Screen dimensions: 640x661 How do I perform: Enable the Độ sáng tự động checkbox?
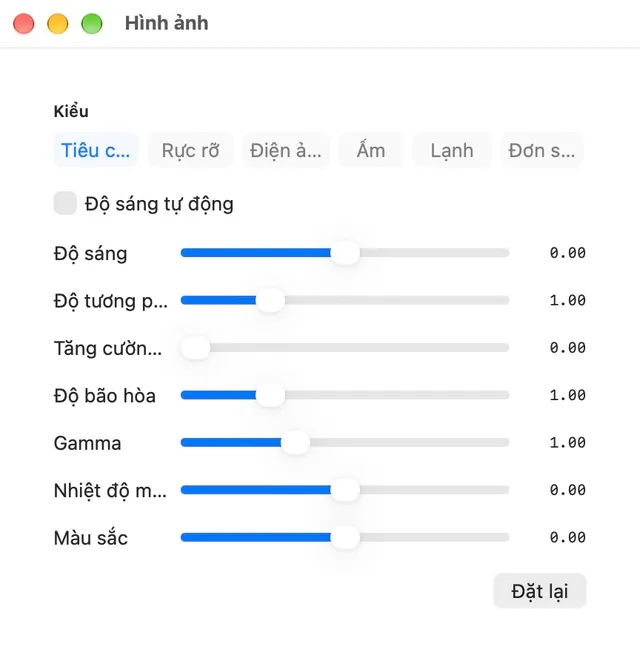click(x=65, y=203)
